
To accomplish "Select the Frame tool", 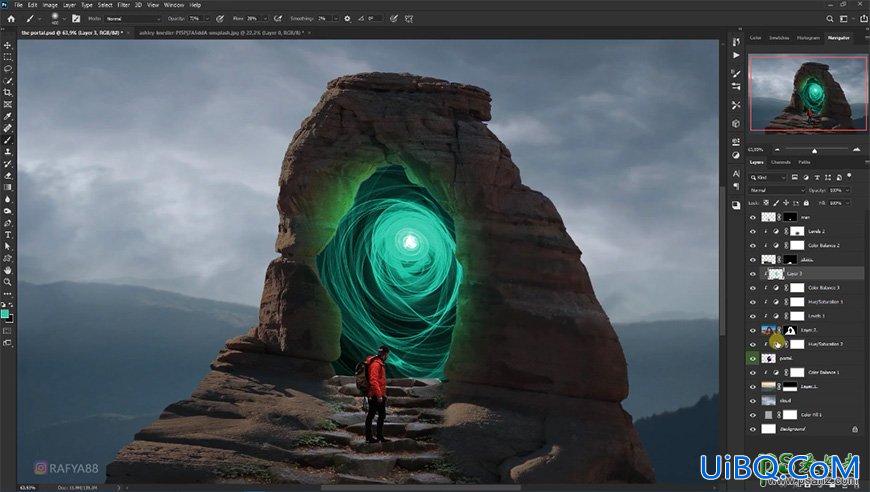I will 8,104.
